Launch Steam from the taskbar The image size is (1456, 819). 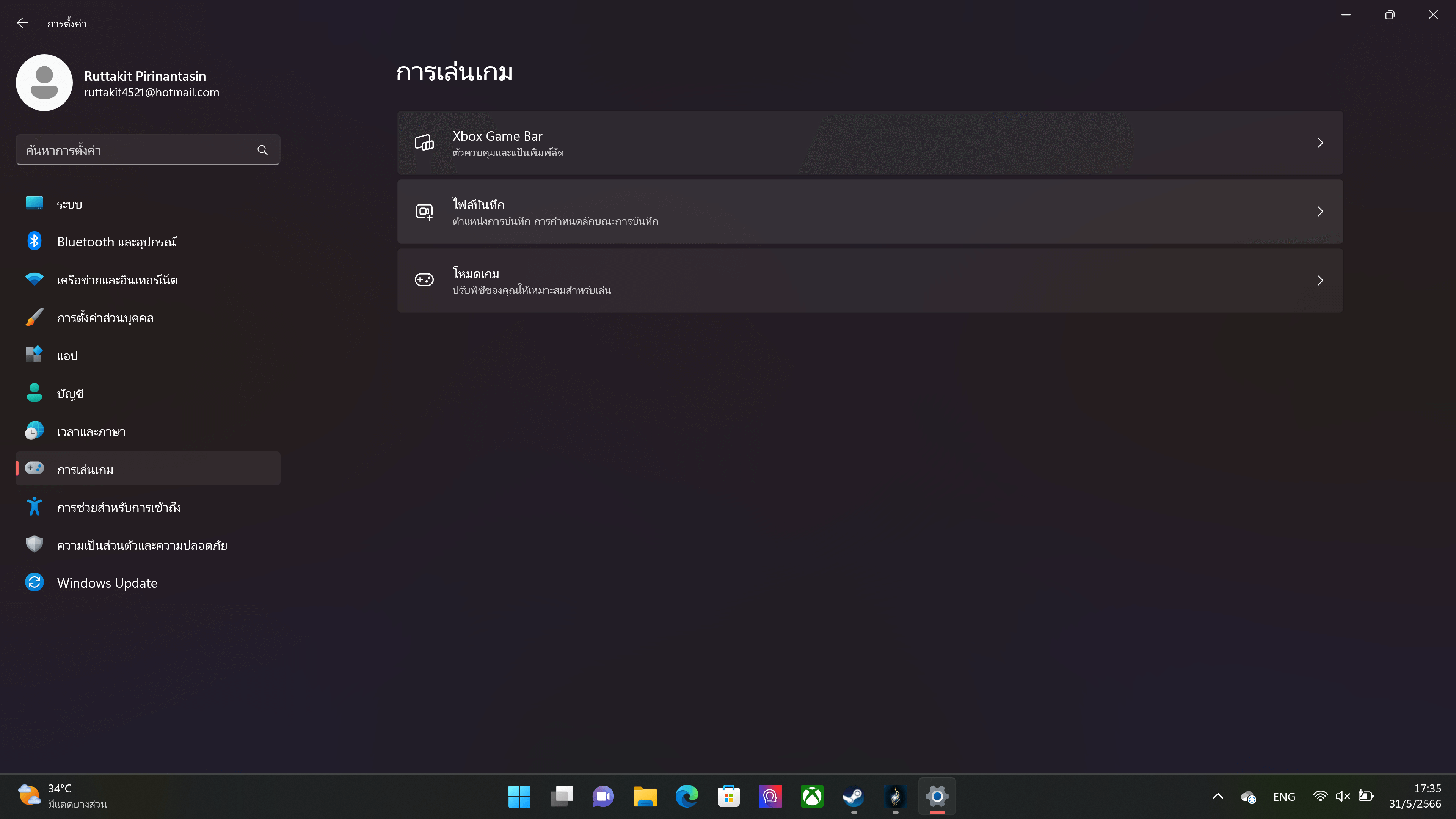pos(854,796)
